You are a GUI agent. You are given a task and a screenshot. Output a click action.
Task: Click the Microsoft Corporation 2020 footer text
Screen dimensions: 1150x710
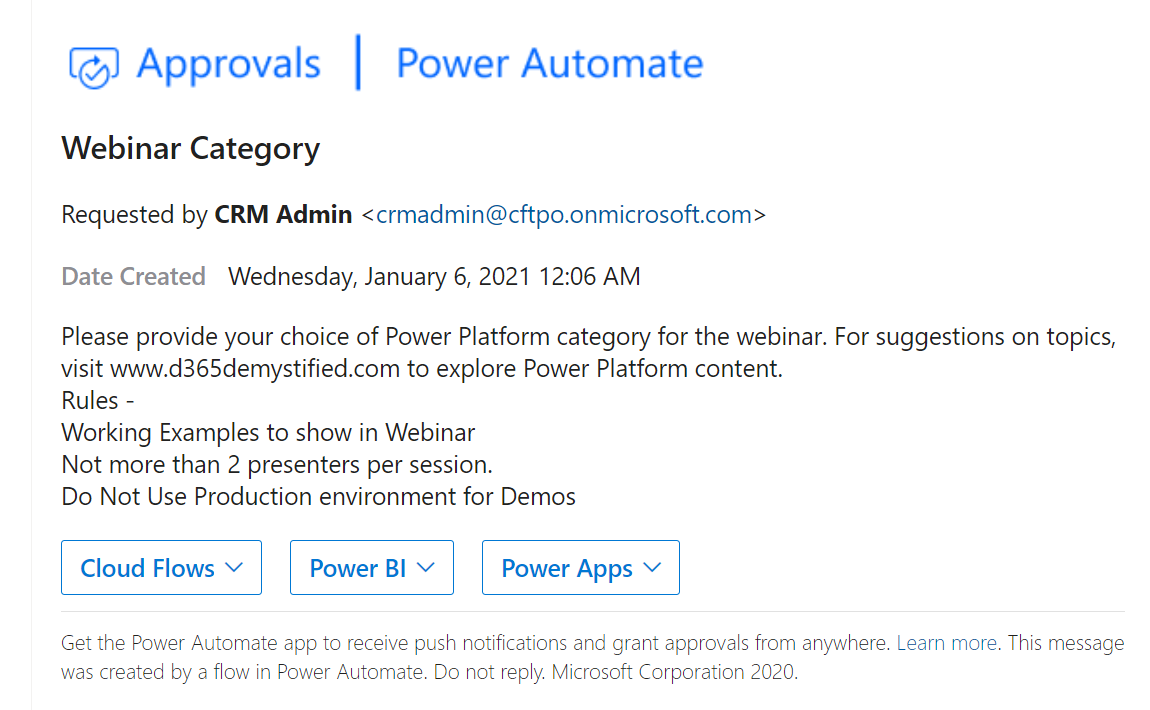pyautogui.click(x=674, y=673)
